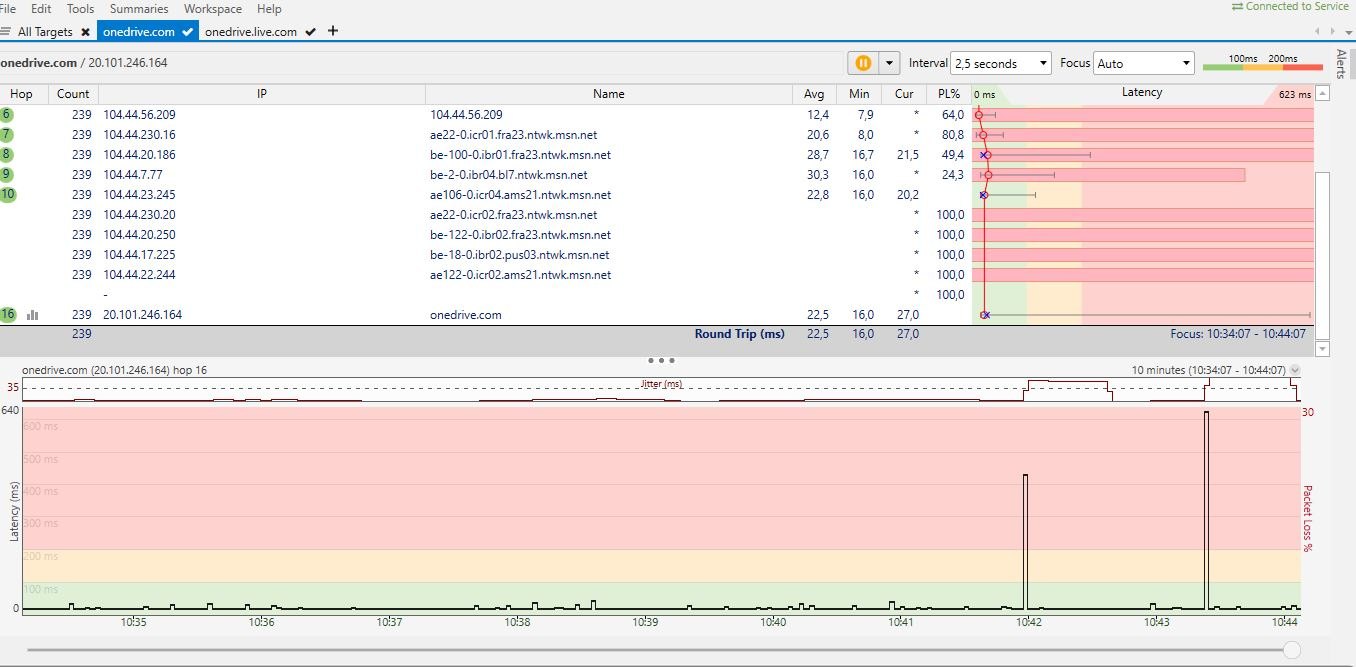Viewport: 1356px width, 667px height.
Task: Open the 10 minutes timeline range chevron
Action: [x=1295, y=370]
